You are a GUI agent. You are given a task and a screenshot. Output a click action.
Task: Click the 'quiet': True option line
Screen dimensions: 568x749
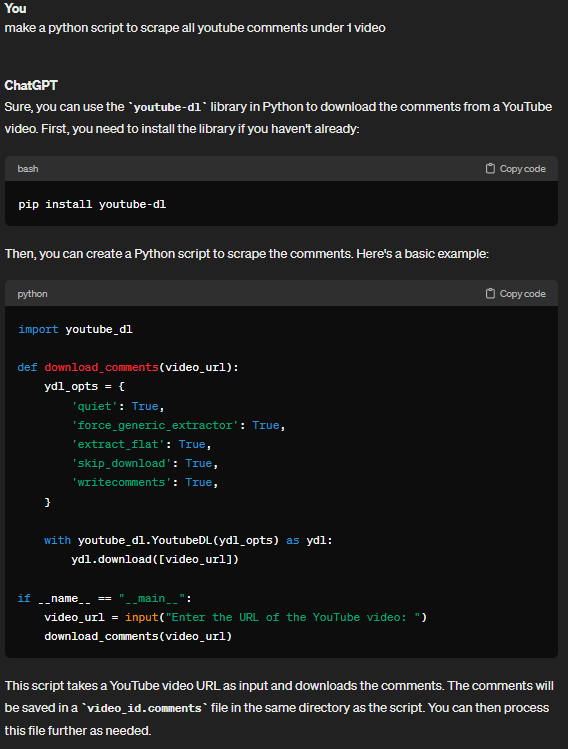pos(118,406)
